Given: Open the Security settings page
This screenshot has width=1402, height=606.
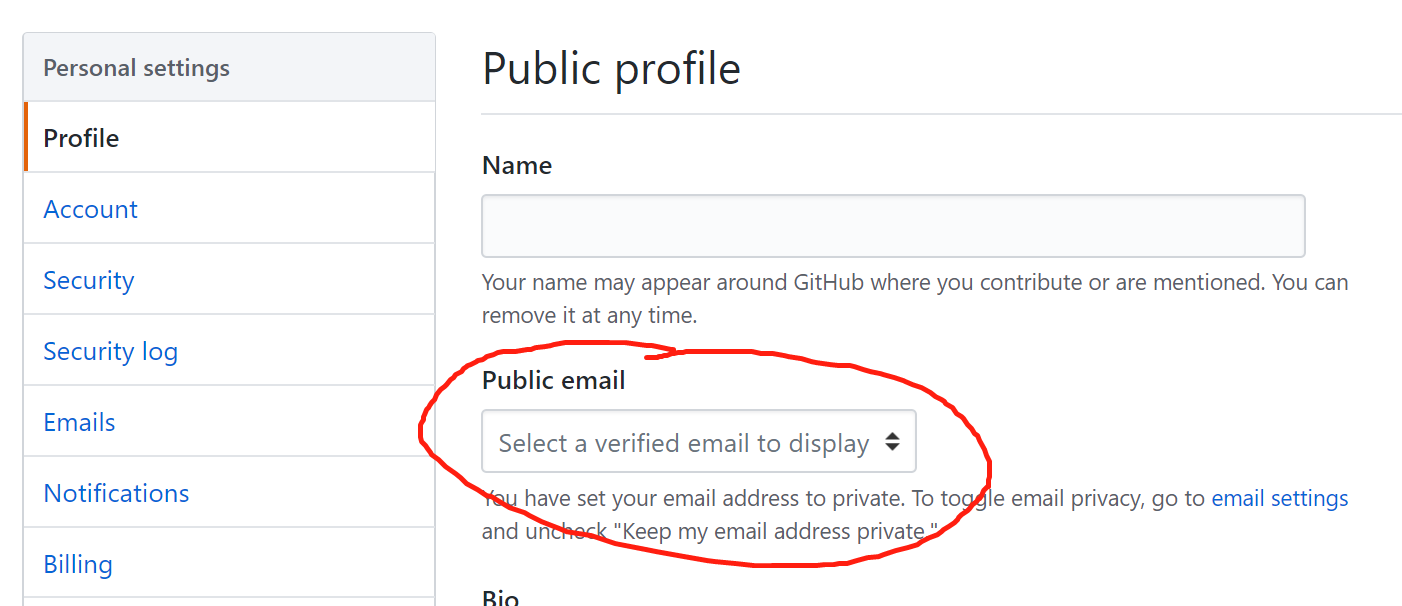Looking at the screenshot, I should pos(88,280).
